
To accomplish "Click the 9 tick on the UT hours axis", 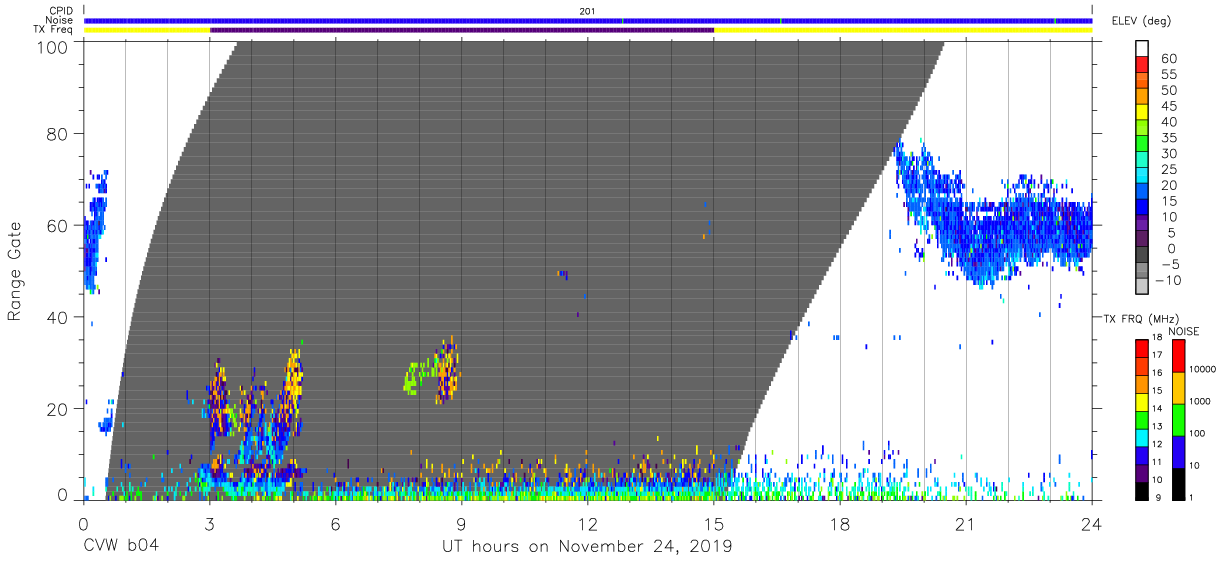I will point(461,523).
